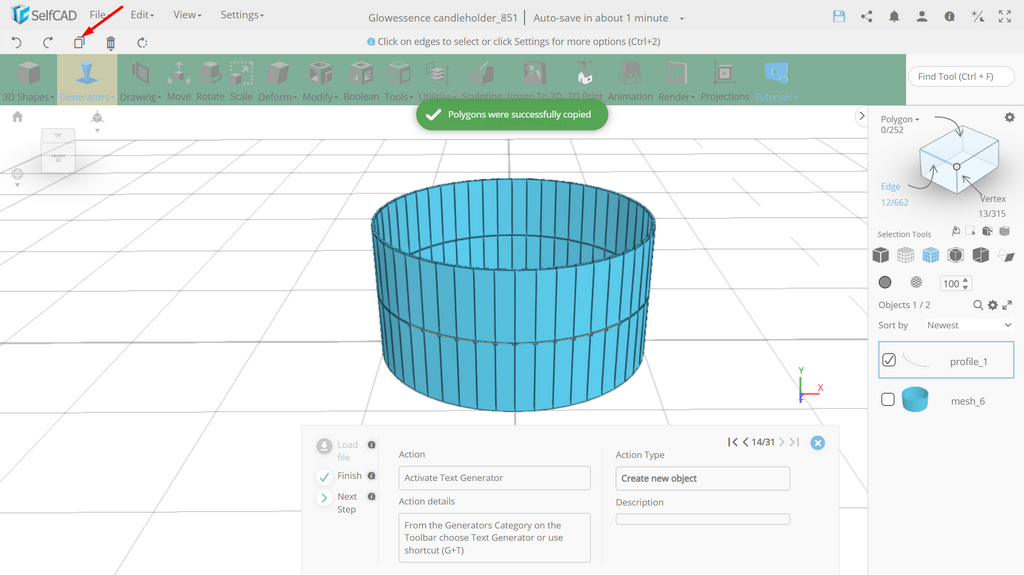This screenshot has width=1024, height=575.
Task: Click the view orientation cube
Action: coord(58,150)
